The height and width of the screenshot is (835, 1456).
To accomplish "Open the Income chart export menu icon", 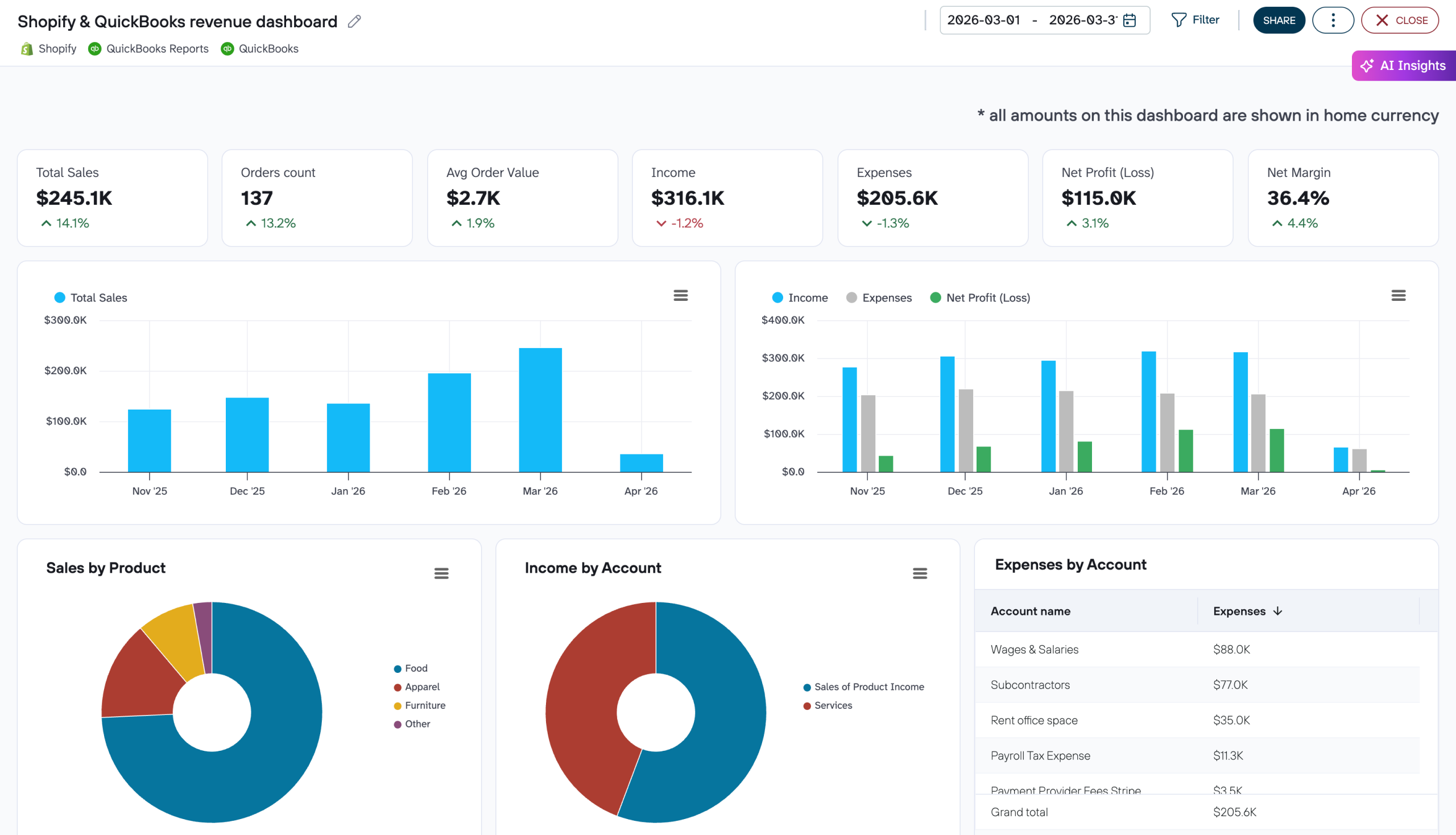I will click(x=1398, y=295).
